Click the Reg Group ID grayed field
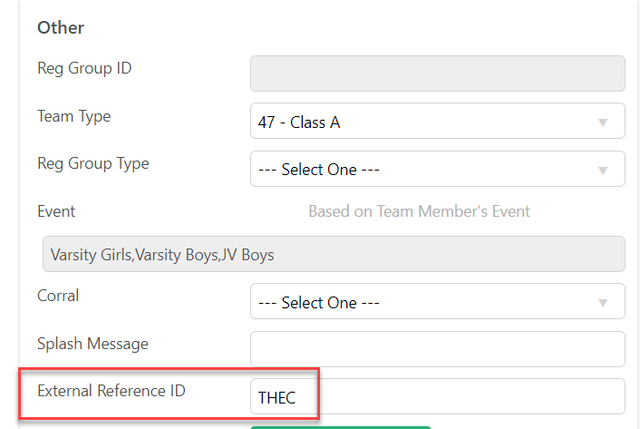Screen dimensions: 640x429 coord(438,73)
